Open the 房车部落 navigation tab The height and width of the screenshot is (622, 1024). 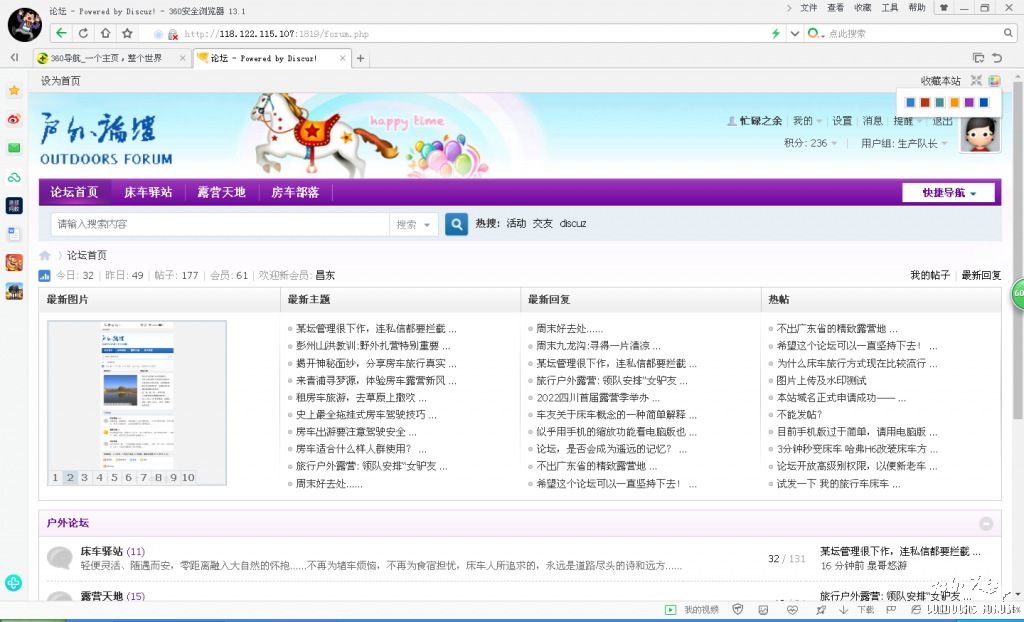click(295, 192)
